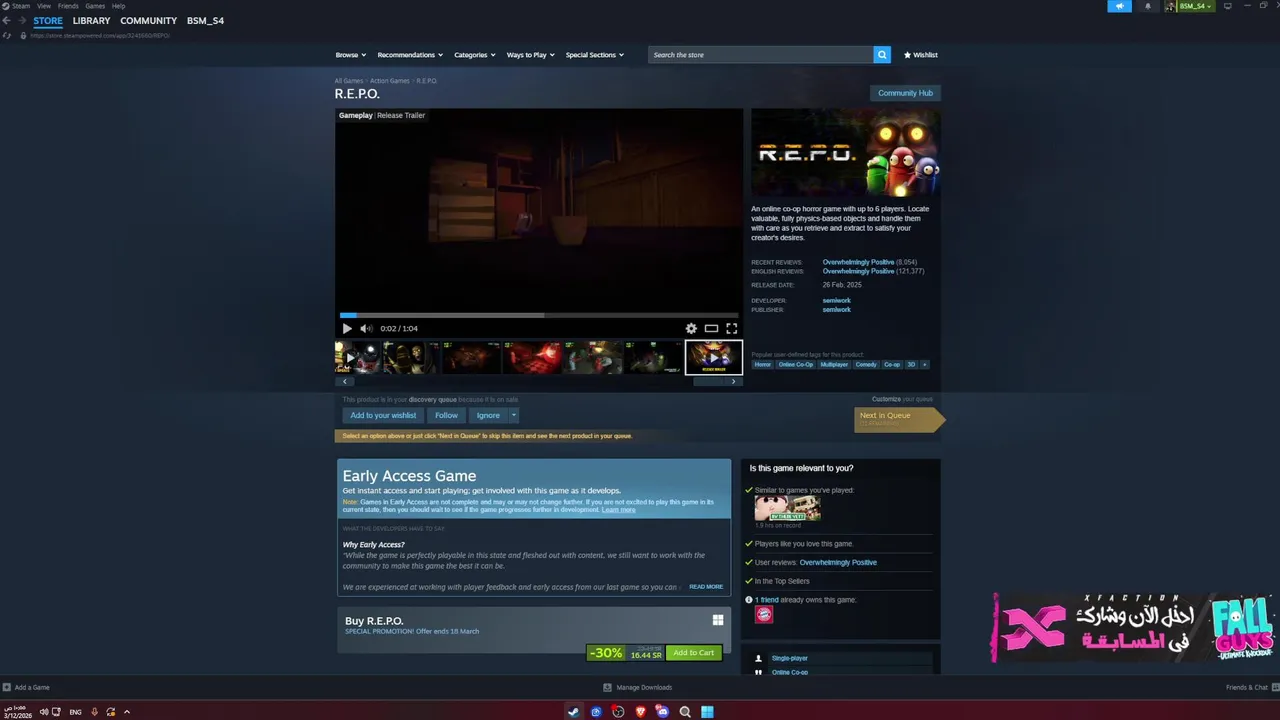
Task: Click the Horror tag
Action: click(x=762, y=365)
